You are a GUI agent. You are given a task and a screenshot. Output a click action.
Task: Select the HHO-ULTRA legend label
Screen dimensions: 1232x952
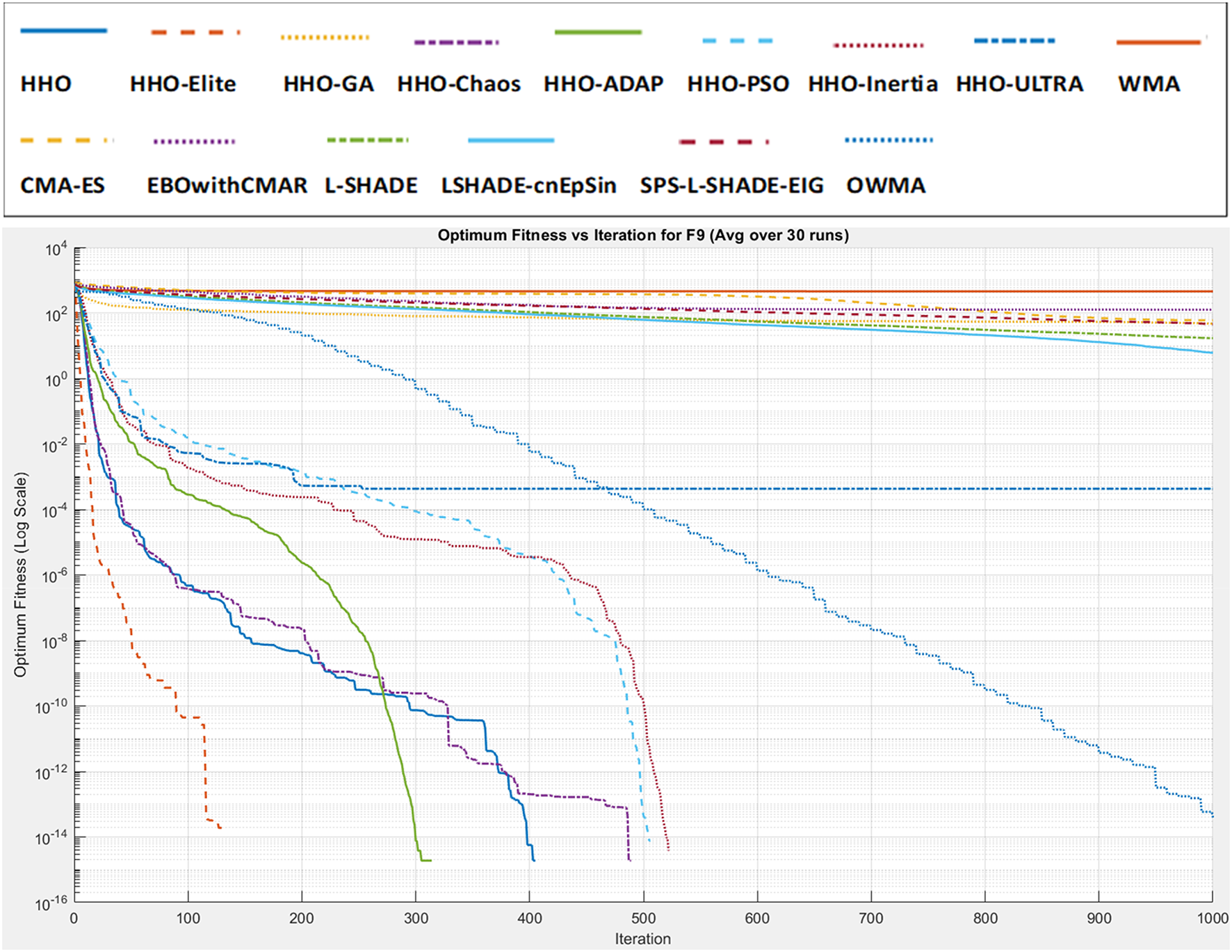[1019, 84]
